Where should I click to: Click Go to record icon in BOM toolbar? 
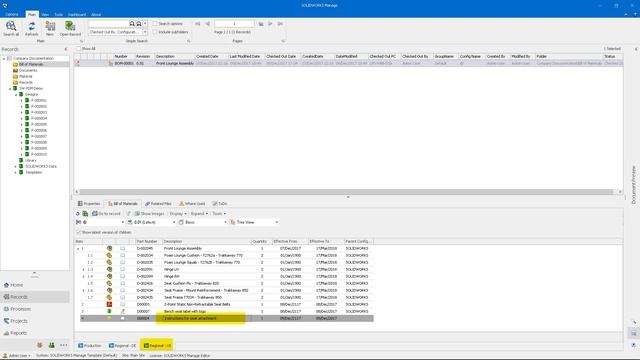coord(95,213)
